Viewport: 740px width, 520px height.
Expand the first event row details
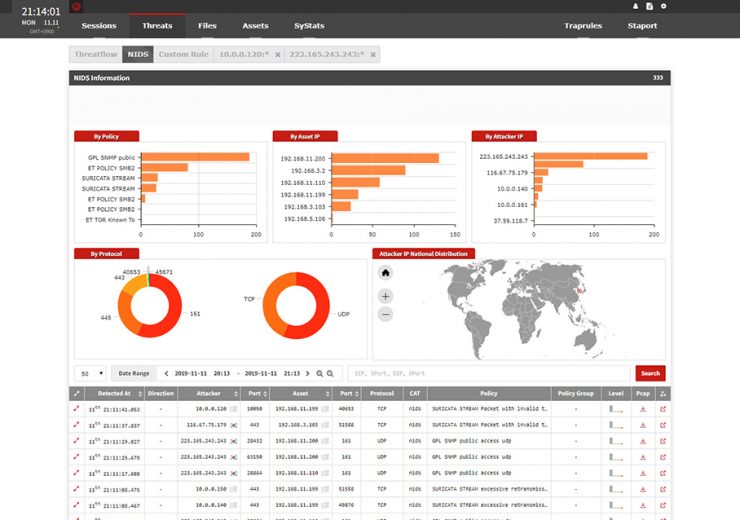(x=76, y=409)
